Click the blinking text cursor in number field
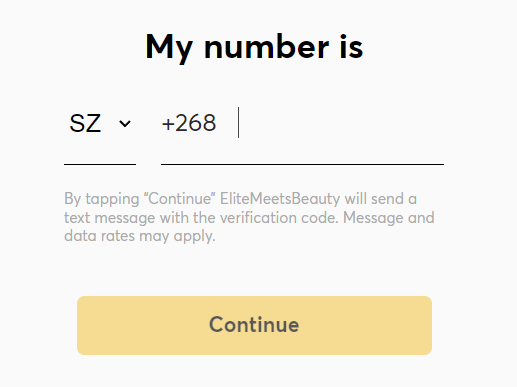517x387 pixels. tap(239, 122)
